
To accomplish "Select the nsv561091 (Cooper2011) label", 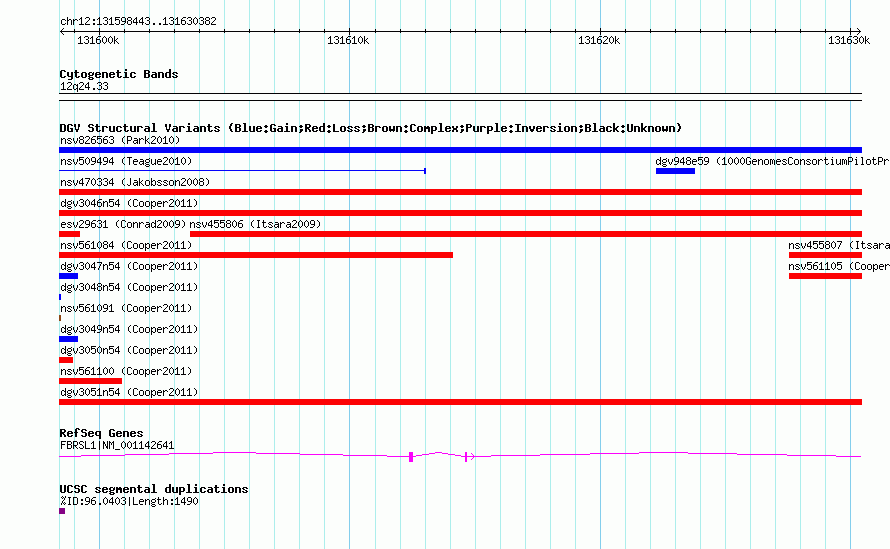I will tap(126, 308).
